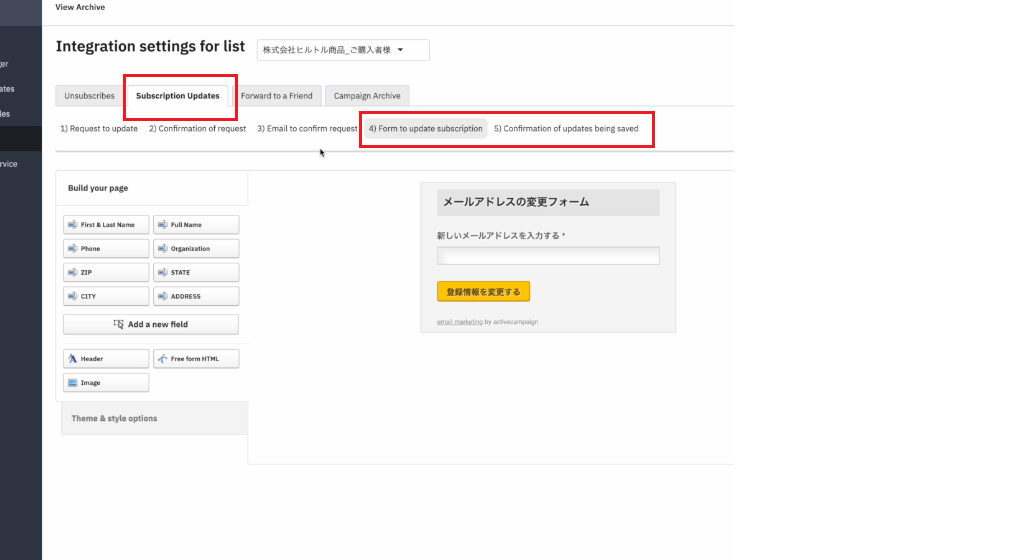Insert a Header element
Viewport: 1023px width, 560px height.
tap(106, 359)
